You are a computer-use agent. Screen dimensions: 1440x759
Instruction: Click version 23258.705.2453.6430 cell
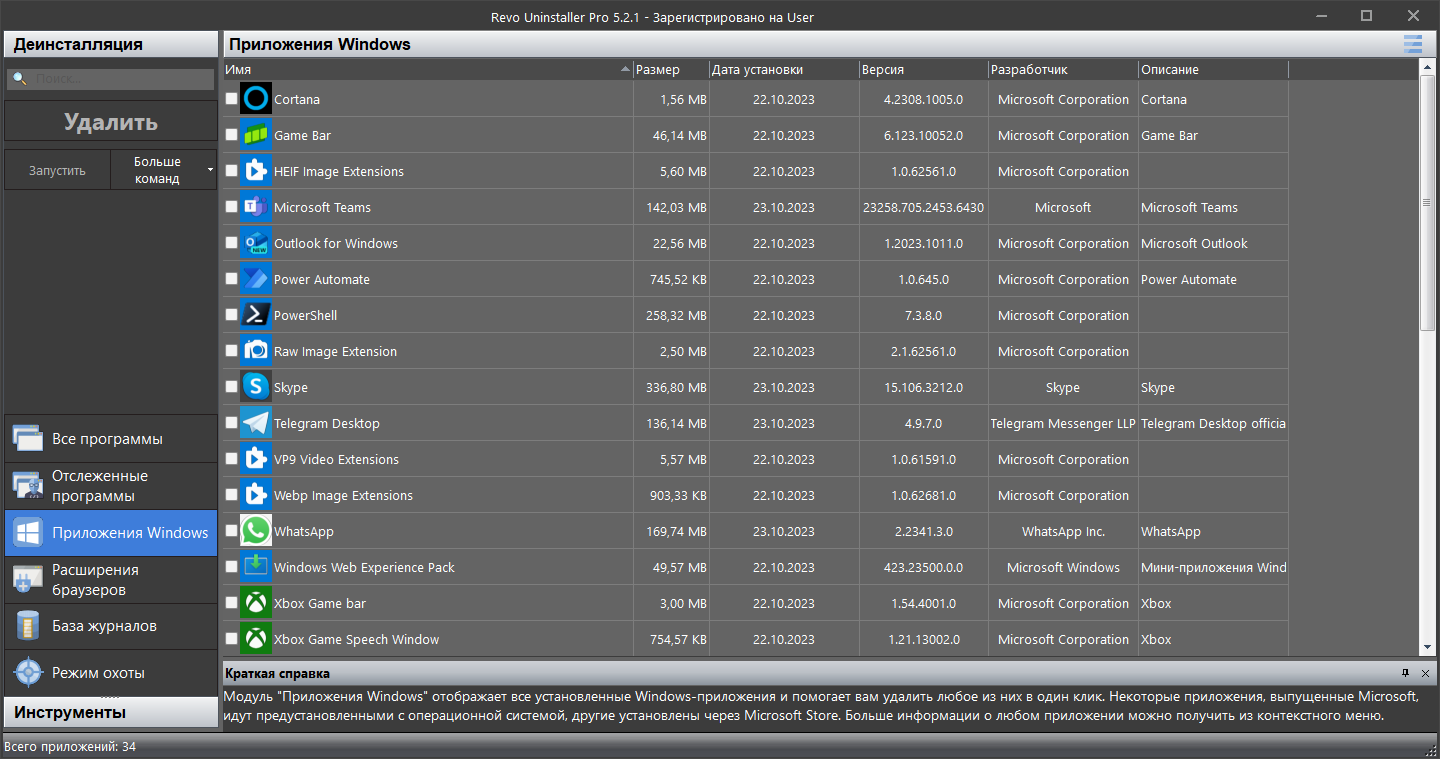tap(923, 207)
